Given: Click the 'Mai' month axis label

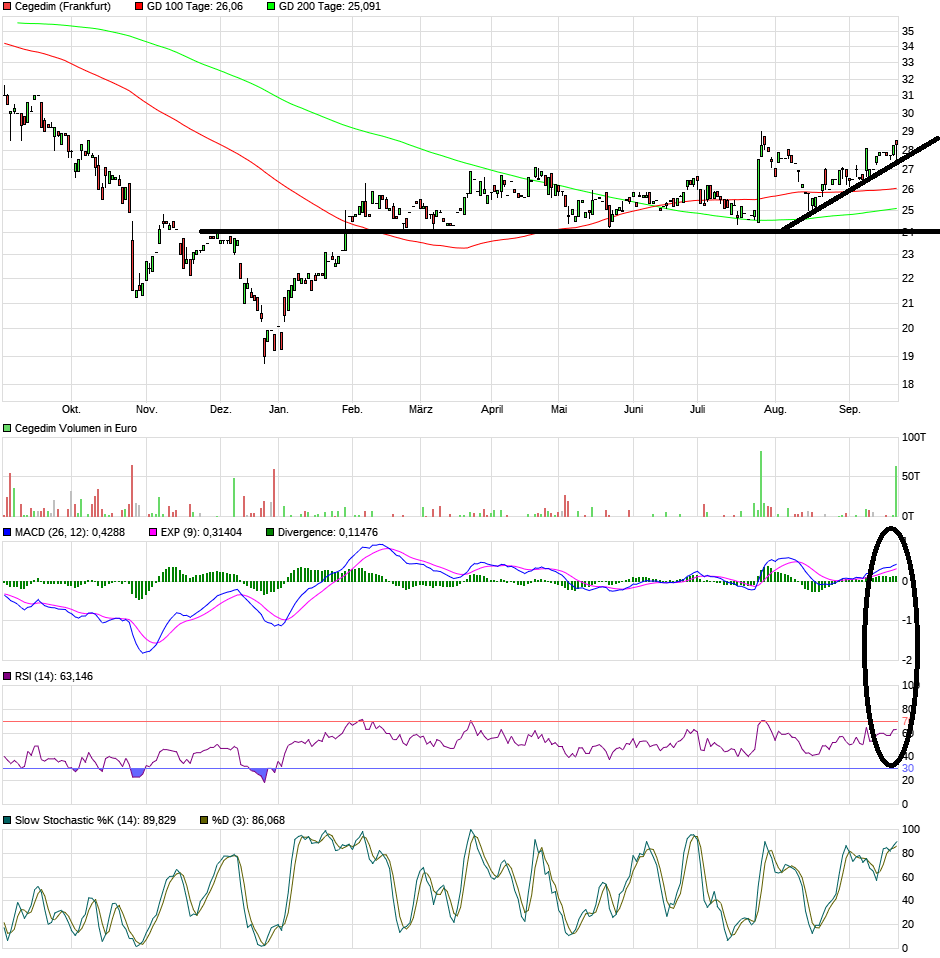Looking at the screenshot, I should [x=559, y=409].
